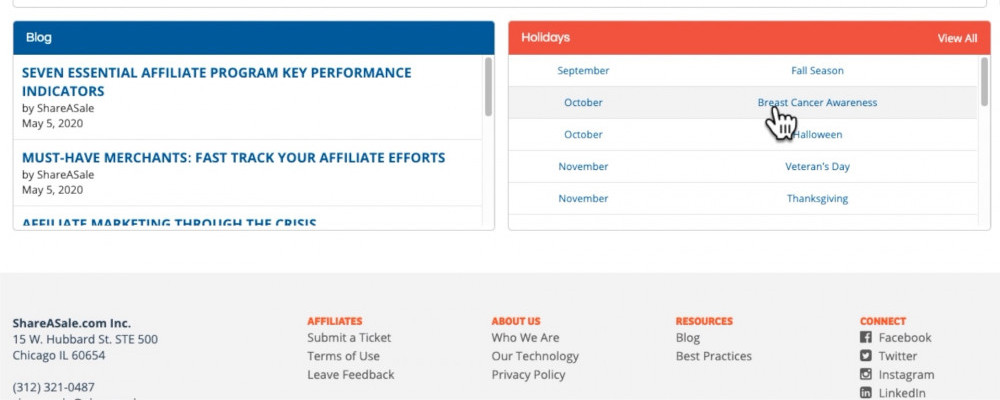1000x400 pixels.
Task: Open Terms of Use footer link
Action: (343, 356)
